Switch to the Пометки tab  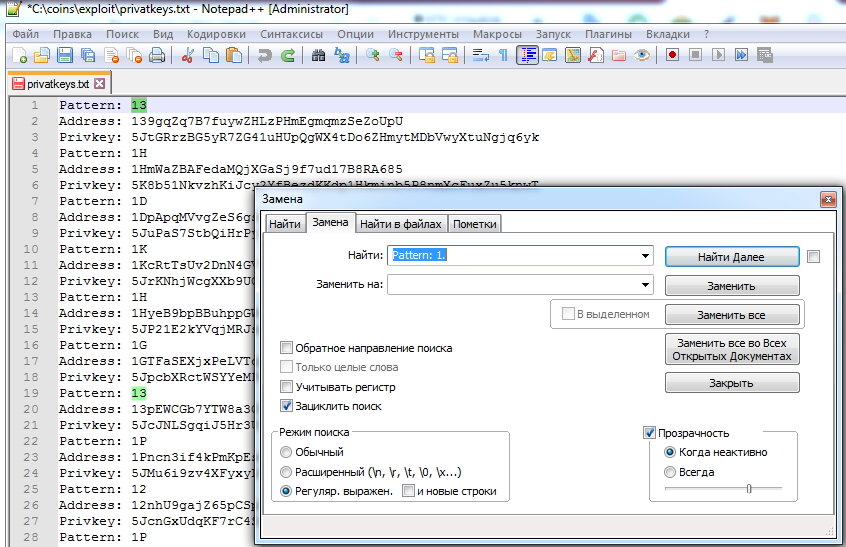[474, 224]
